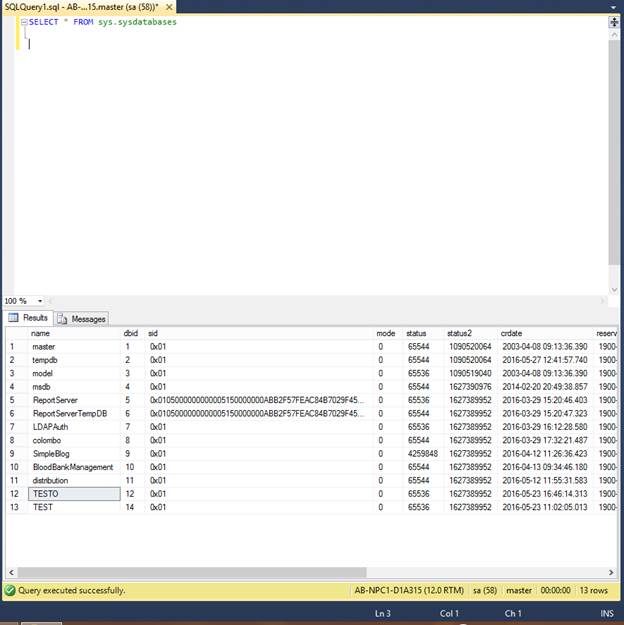This screenshot has width=624, height=625.
Task: Click the editor vertical scrollbar thumb
Action: click(x=614, y=152)
